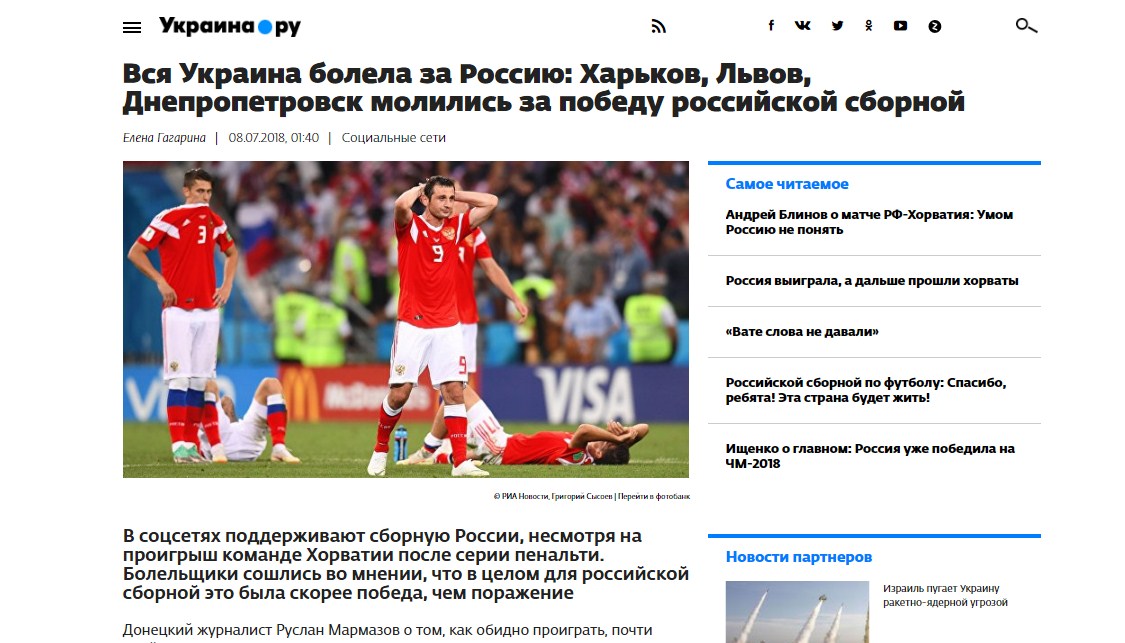Open the Twitter icon
Viewport: 1125px width, 643px height.
coord(837,26)
